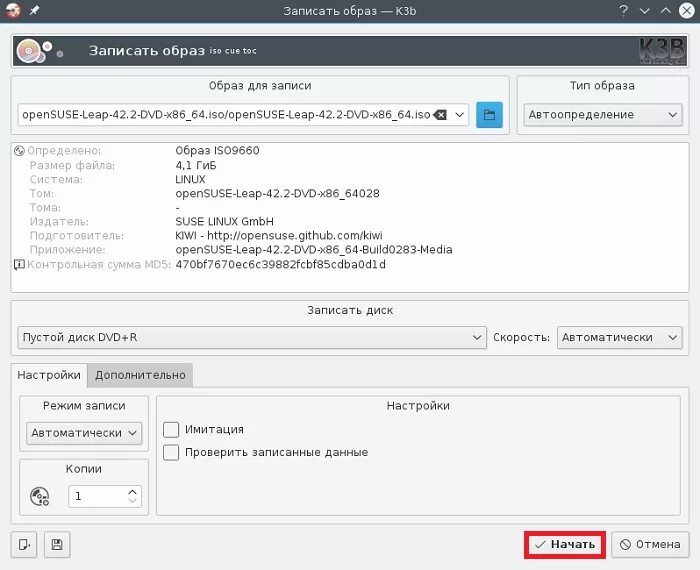Enable Проверить записанные данные checkbox
The image size is (700, 570).
tap(171, 452)
